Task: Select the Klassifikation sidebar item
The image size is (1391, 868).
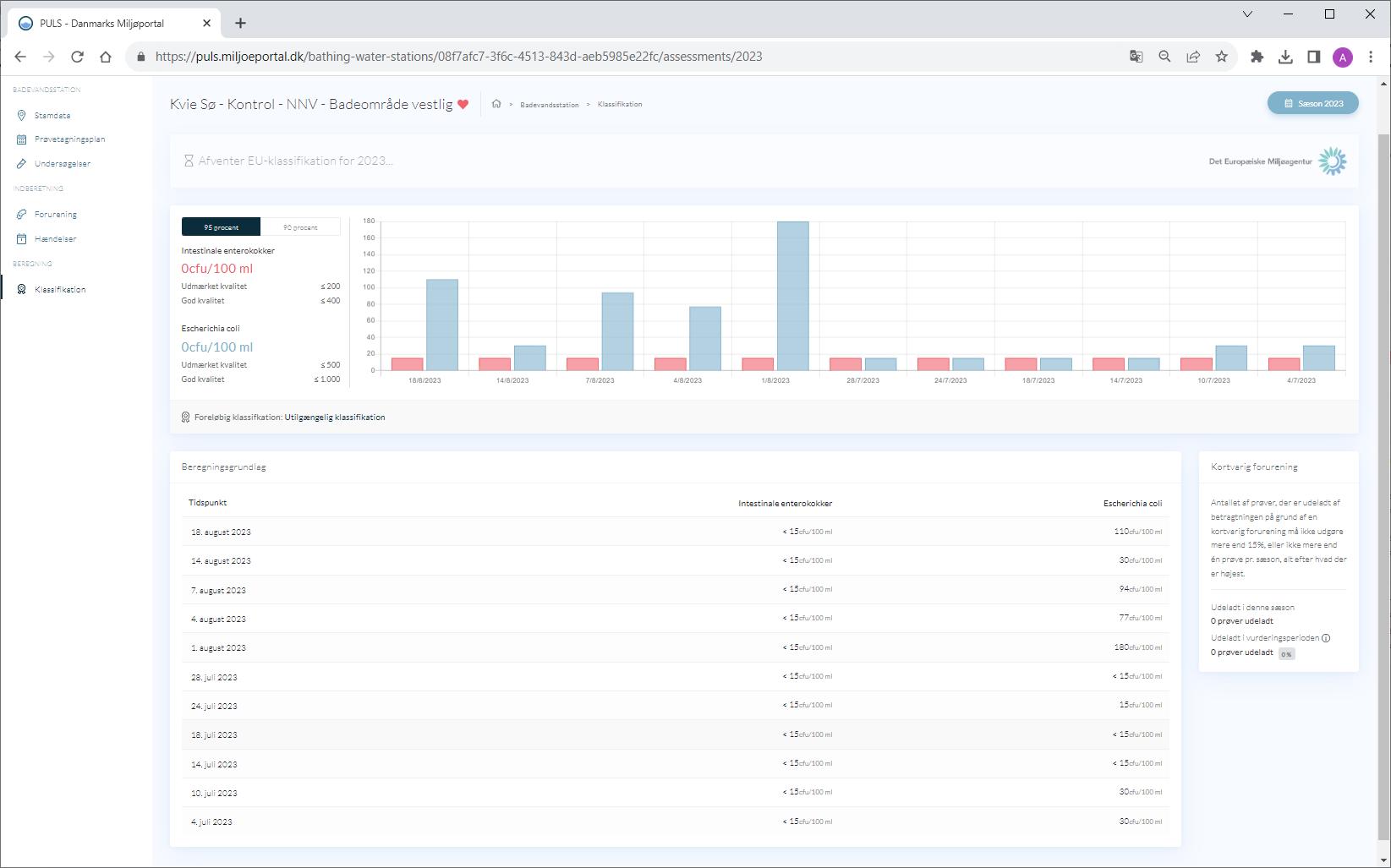Action: pyautogui.click(x=60, y=290)
